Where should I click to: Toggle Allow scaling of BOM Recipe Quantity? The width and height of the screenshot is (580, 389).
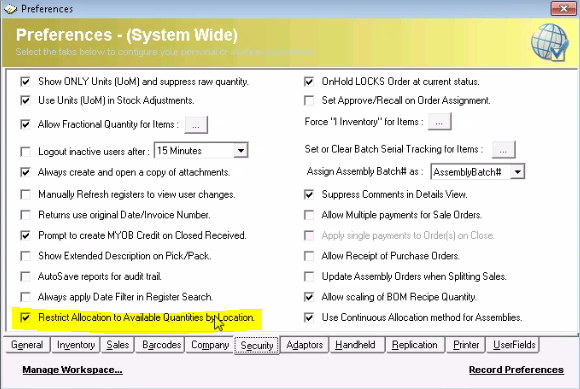pyautogui.click(x=309, y=297)
